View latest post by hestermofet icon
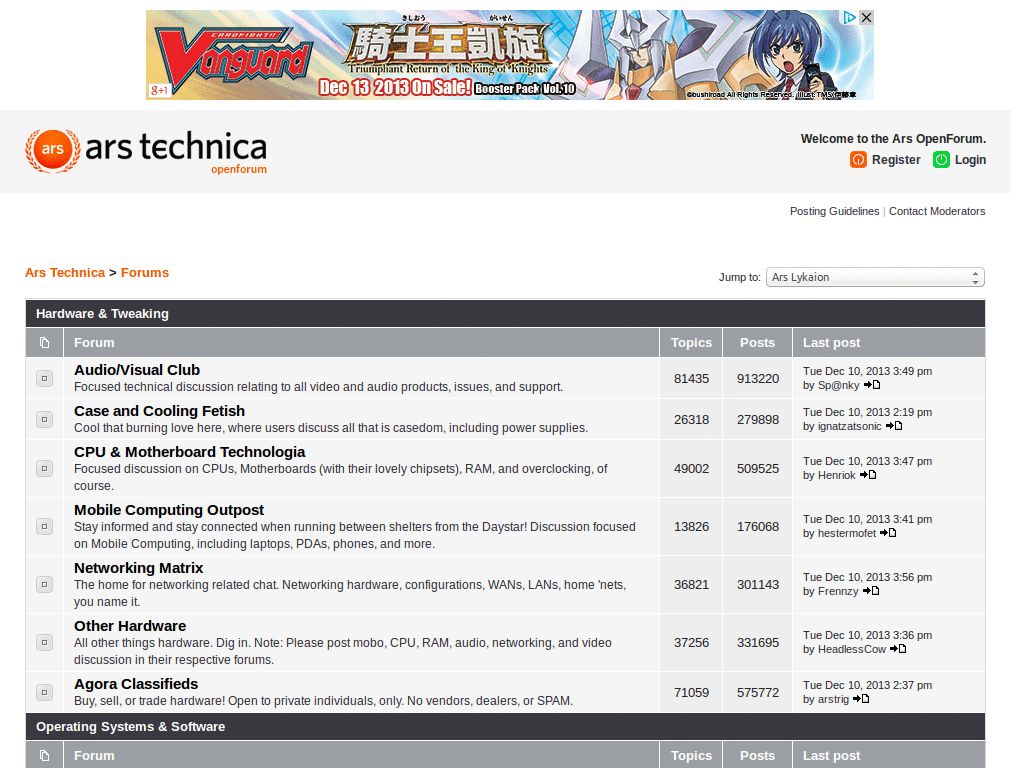The height and width of the screenshot is (768, 1024). click(x=888, y=533)
